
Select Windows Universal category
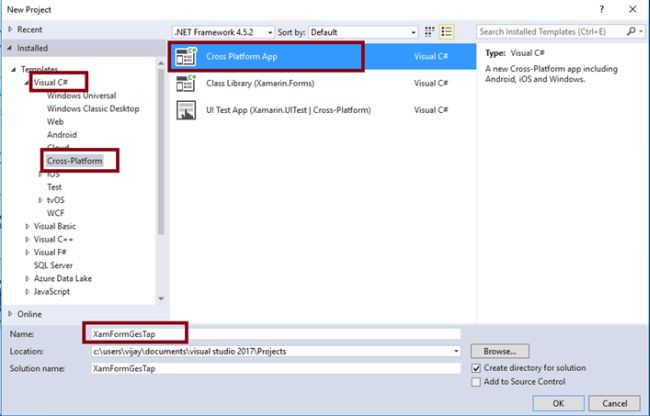pyautogui.click(x=81, y=96)
